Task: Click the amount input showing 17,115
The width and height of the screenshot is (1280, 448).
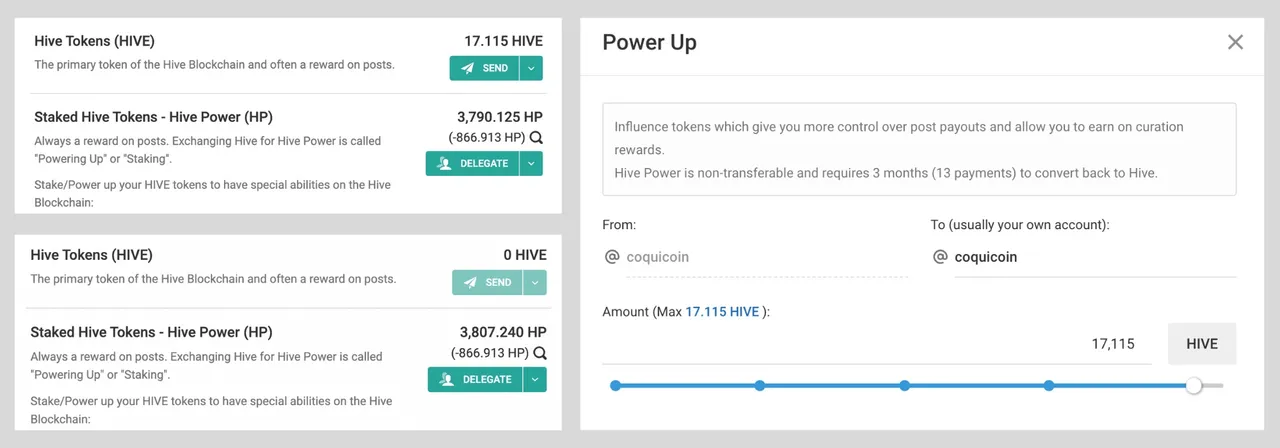Action: pyautogui.click(x=877, y=344)
